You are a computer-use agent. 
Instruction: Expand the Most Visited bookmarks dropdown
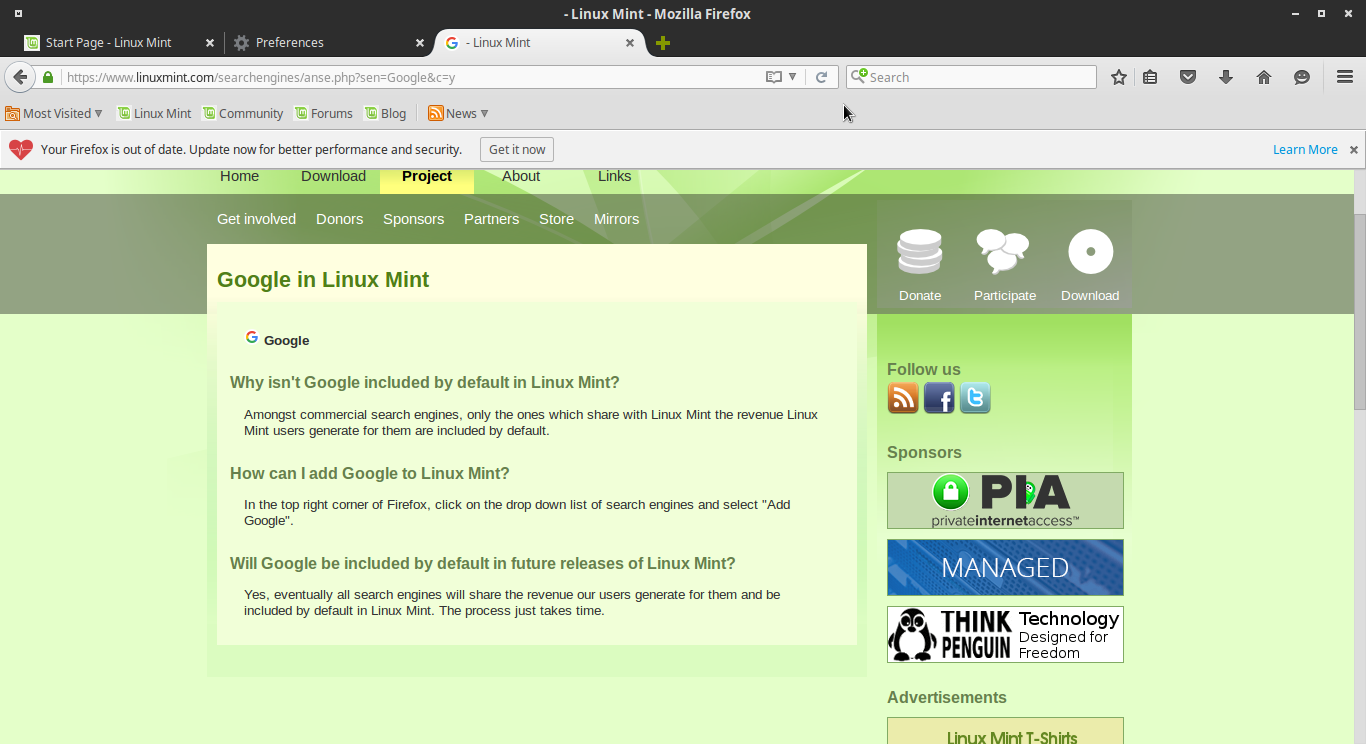tap(54, 114)
